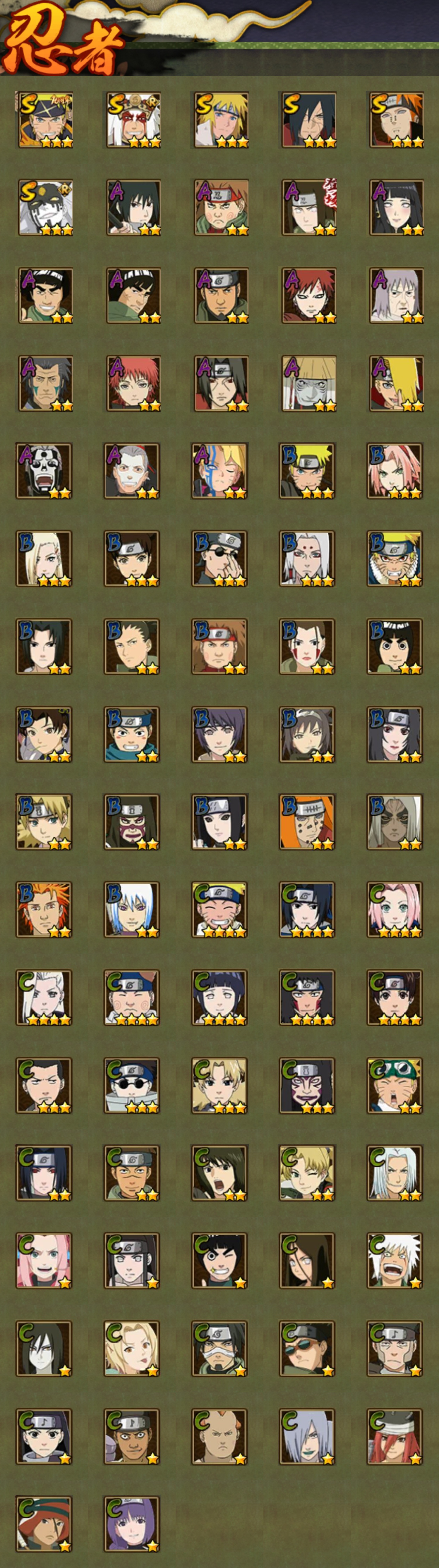Select S-rank Madara with long black hair
This screenshot has width=439, height=1568.
click(308, 120)
